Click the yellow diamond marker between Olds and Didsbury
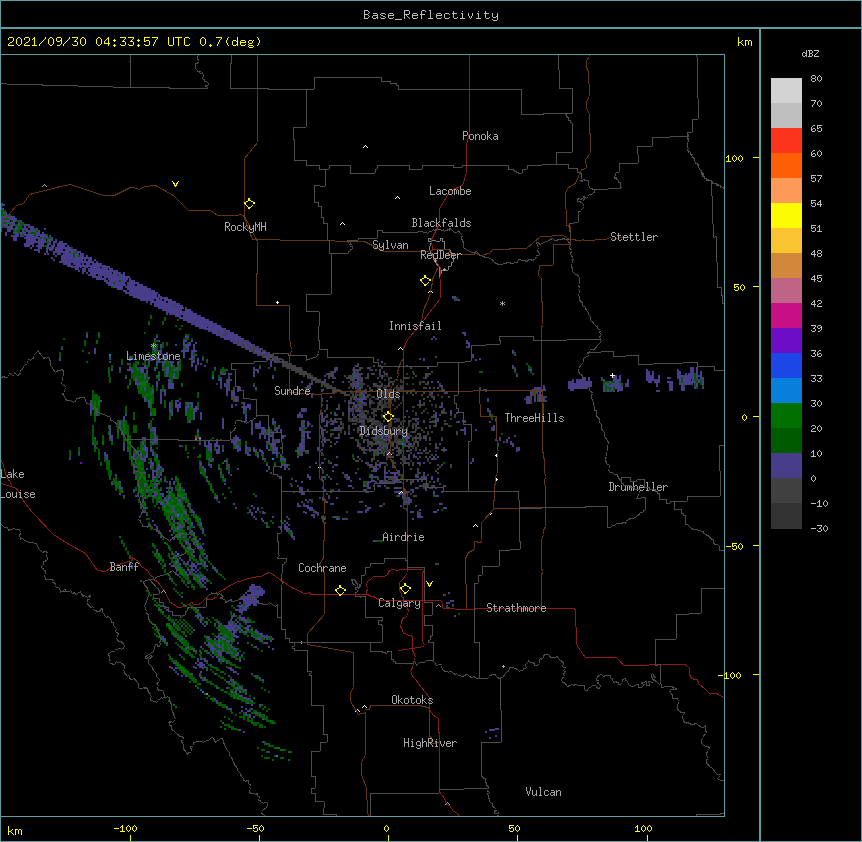Viewport: 862px width, 842px height. [x=388, y=416]
